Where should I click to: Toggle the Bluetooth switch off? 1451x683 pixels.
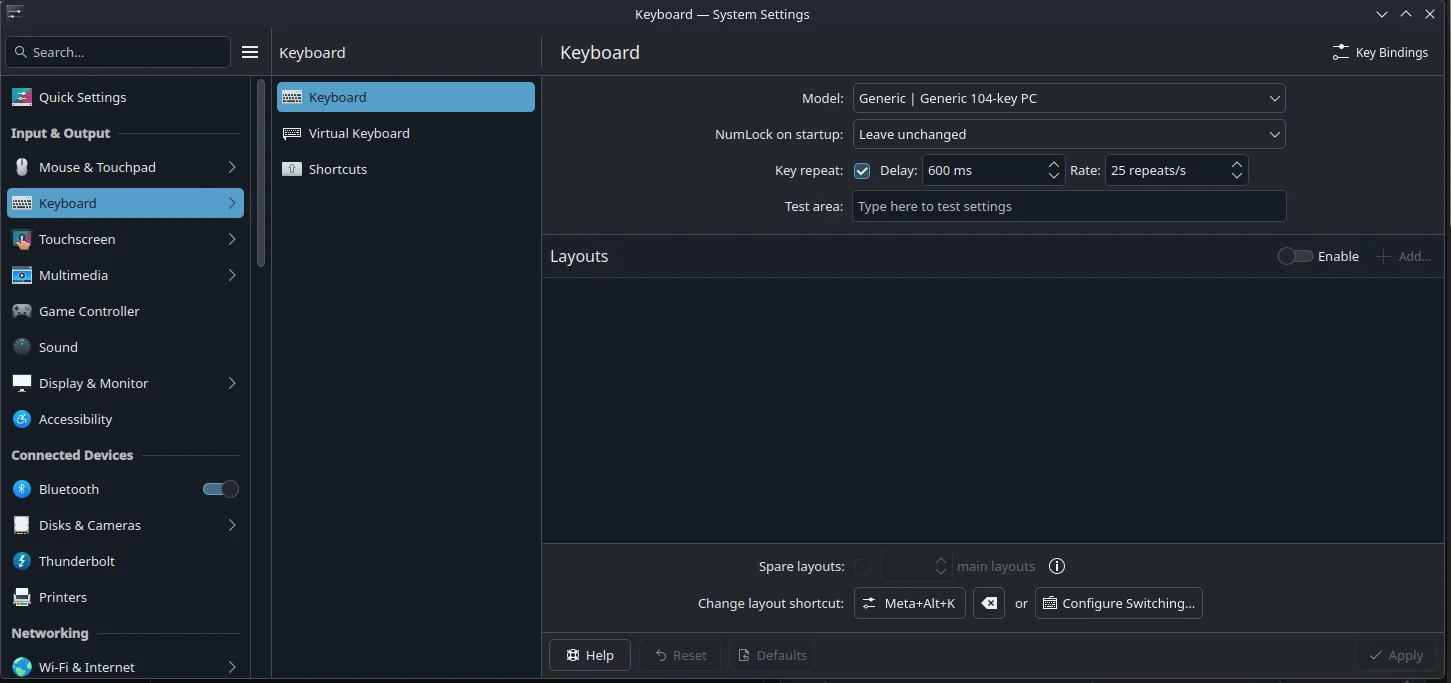[220, 489]
